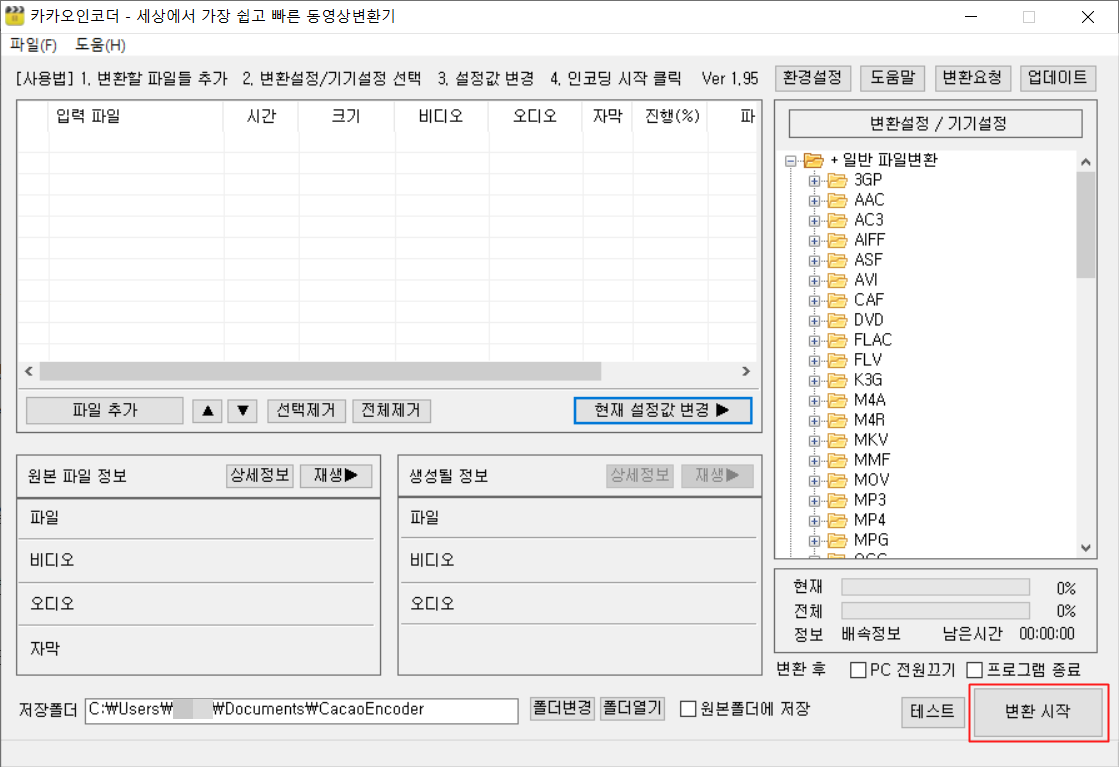Click the 변환요청 button

pyautogui.click(x=973, y=78)
